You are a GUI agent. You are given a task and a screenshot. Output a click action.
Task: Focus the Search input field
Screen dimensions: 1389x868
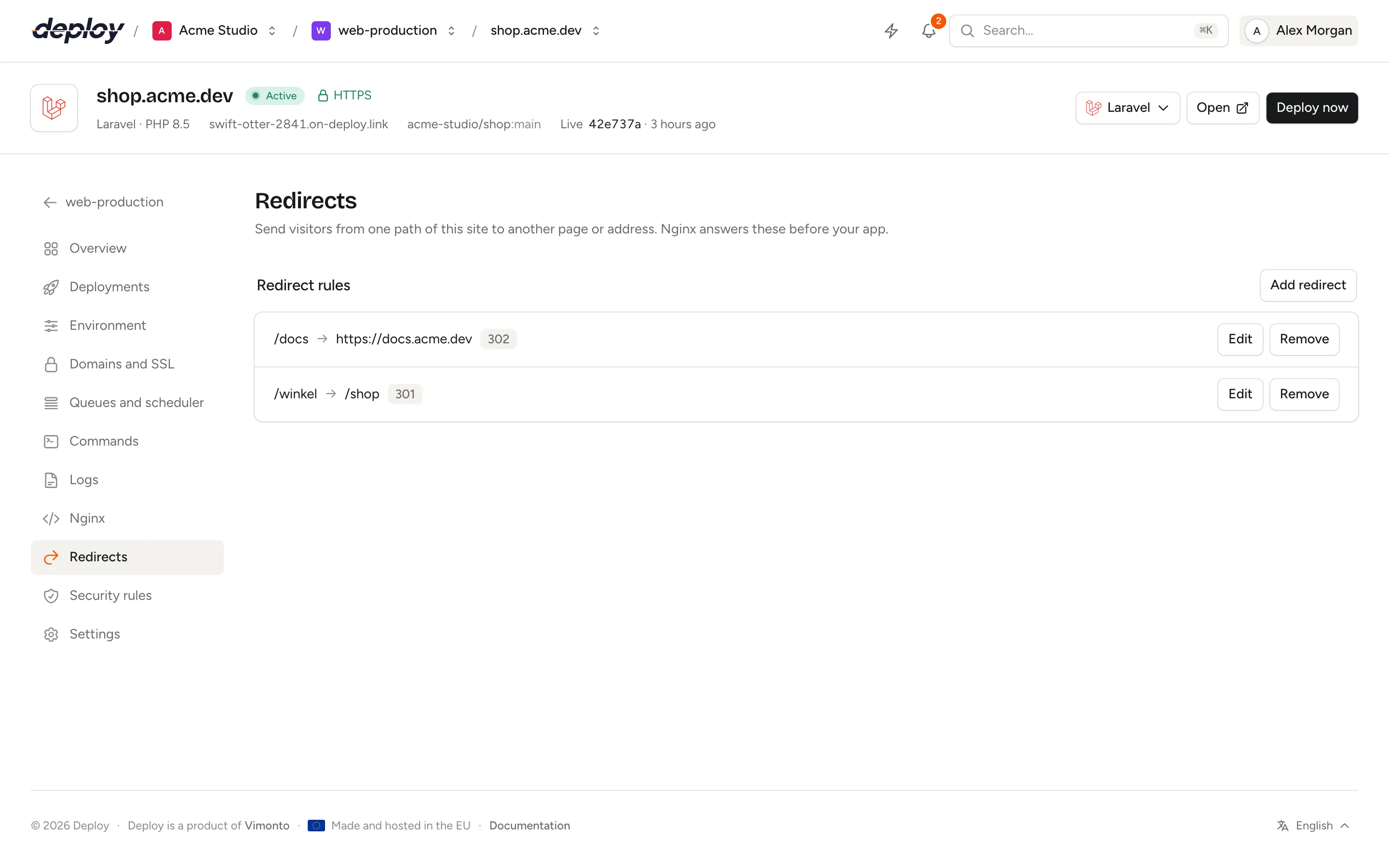[1088, 30]
